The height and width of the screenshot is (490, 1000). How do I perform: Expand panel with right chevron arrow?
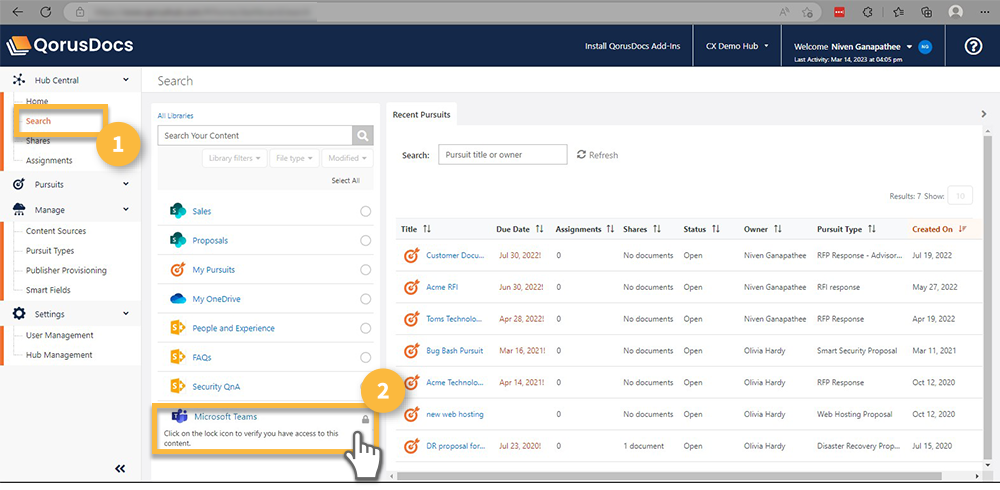coord(984,114)
